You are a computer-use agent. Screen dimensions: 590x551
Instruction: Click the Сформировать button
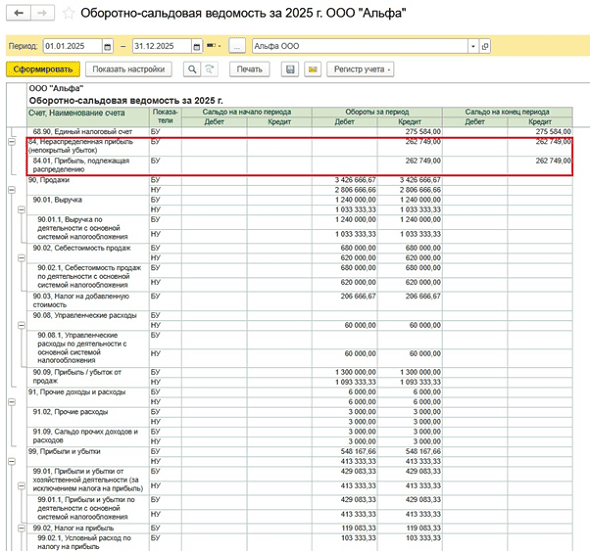(43, 69)
